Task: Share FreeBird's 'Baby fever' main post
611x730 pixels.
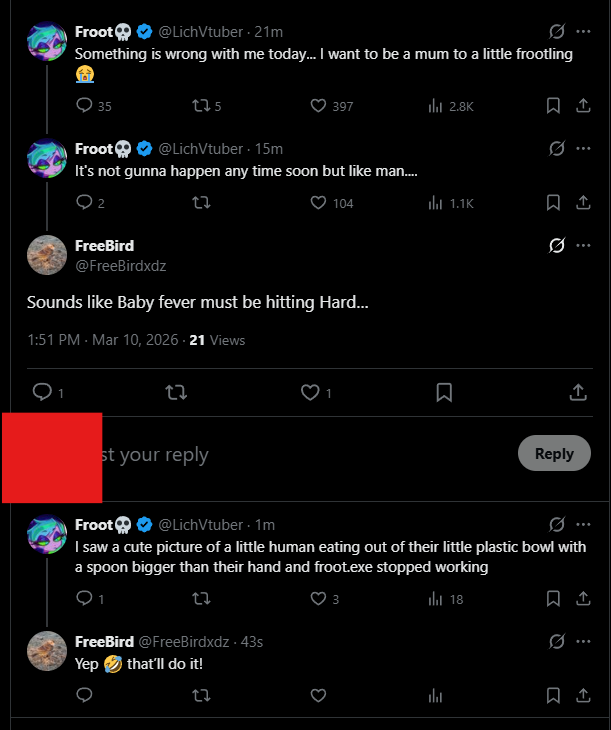Action: [x=578, y=392]
